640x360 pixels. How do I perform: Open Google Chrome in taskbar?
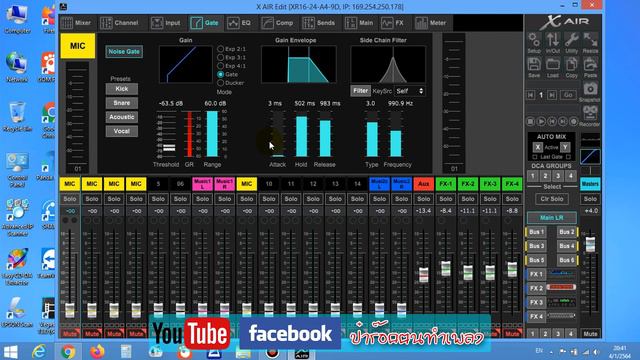click(68, 351)
